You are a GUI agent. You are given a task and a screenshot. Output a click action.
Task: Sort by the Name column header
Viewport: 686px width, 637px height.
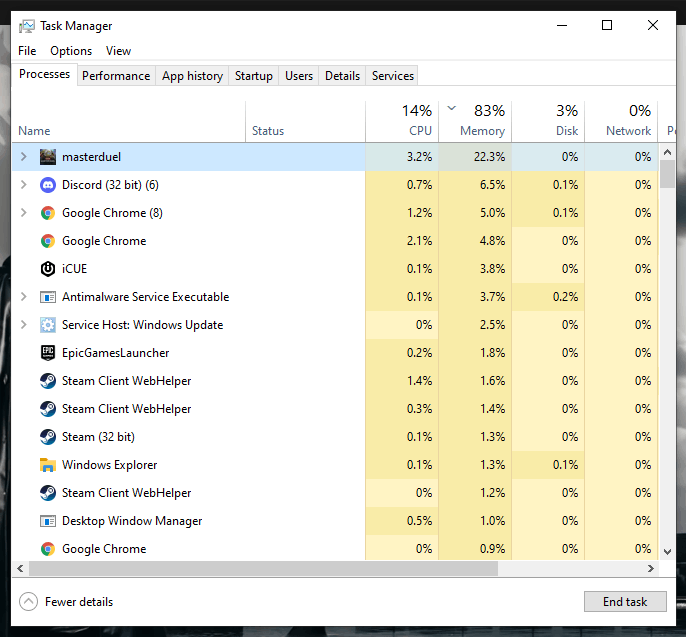pos(129,122)
